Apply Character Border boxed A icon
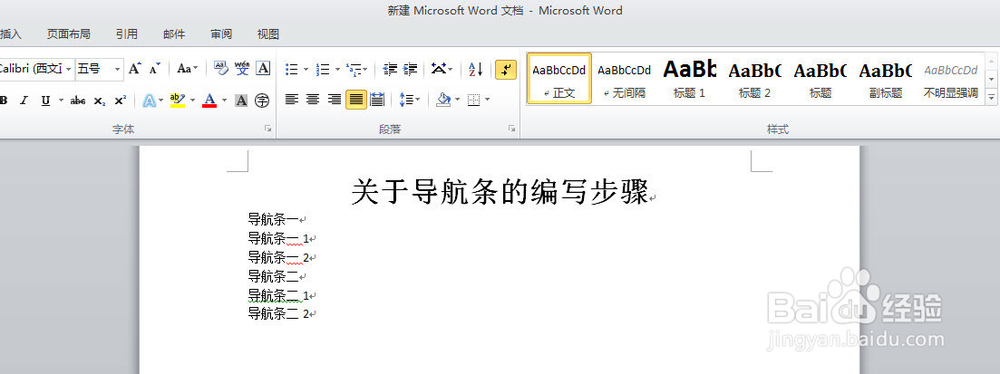1000x374 pixels. point(263,68)
